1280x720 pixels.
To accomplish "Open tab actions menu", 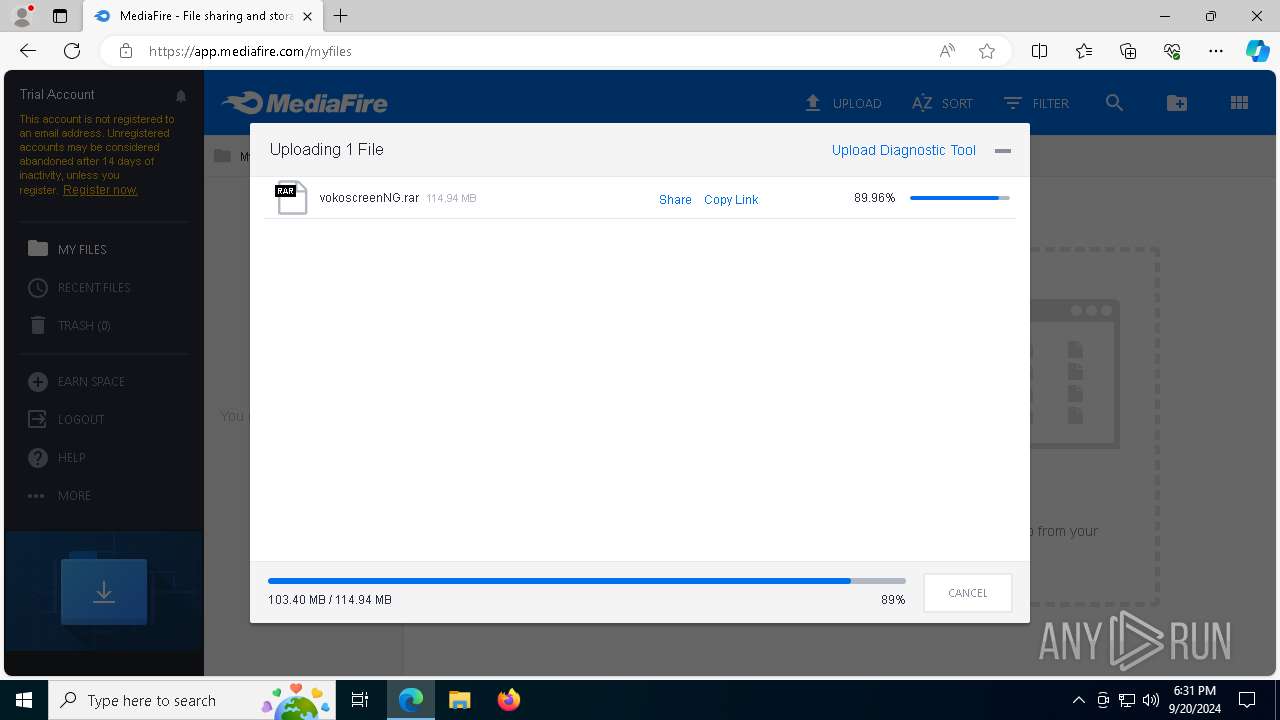I will (60, 16).
